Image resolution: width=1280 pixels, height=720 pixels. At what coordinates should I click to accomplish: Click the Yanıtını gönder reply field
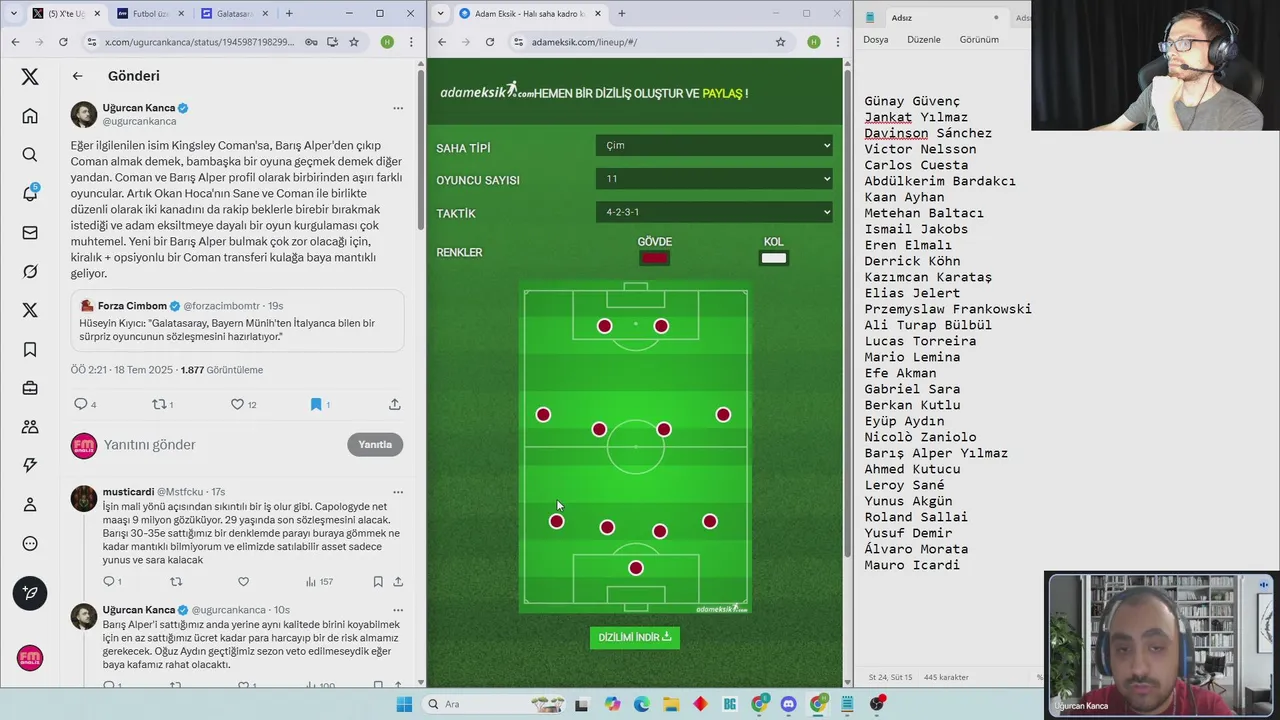tap(220, 445)
